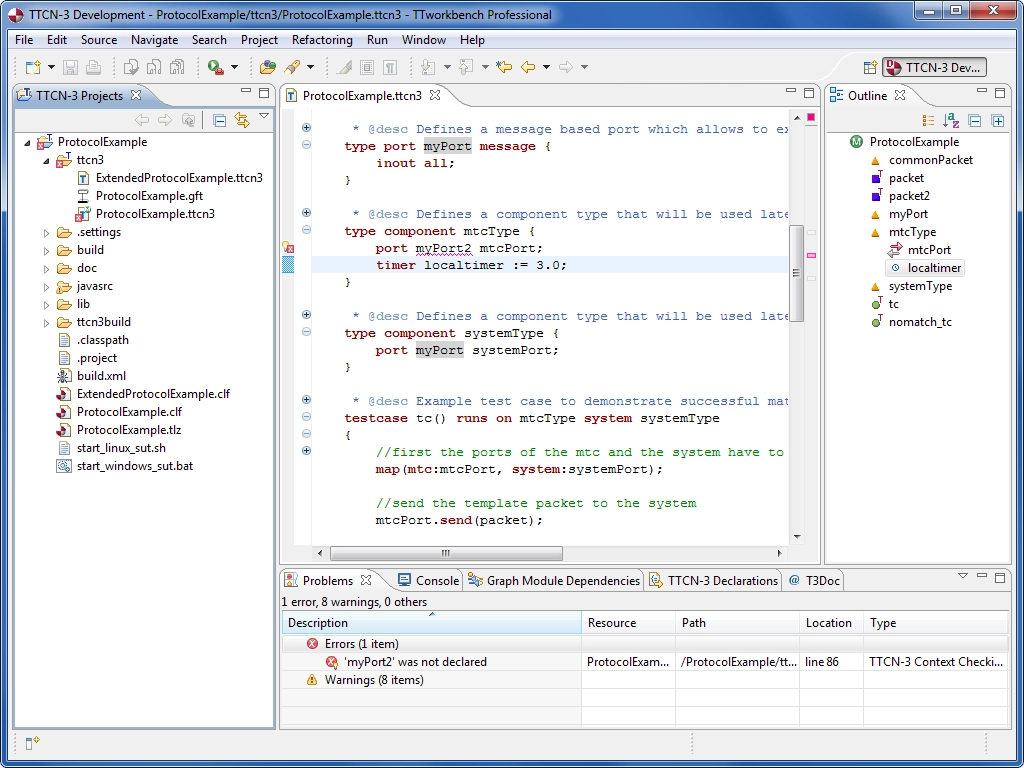Select the 'myPort2' was not declared error
Screen dimensions: 1024x768
pyautogui.click(x=417, y=662)
